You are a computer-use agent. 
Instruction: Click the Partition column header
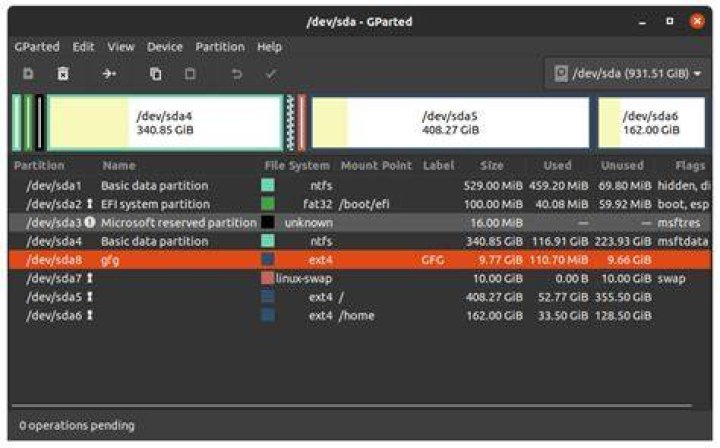coord(39,166)
